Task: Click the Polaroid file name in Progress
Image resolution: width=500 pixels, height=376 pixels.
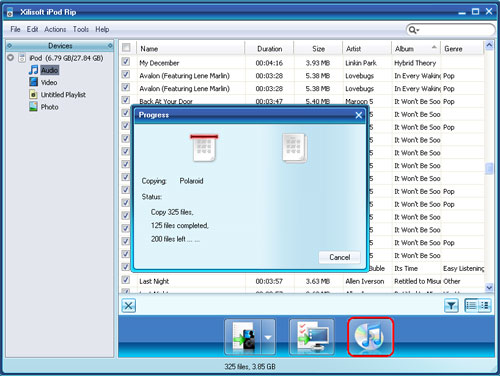Action: [x=191, y=181]
